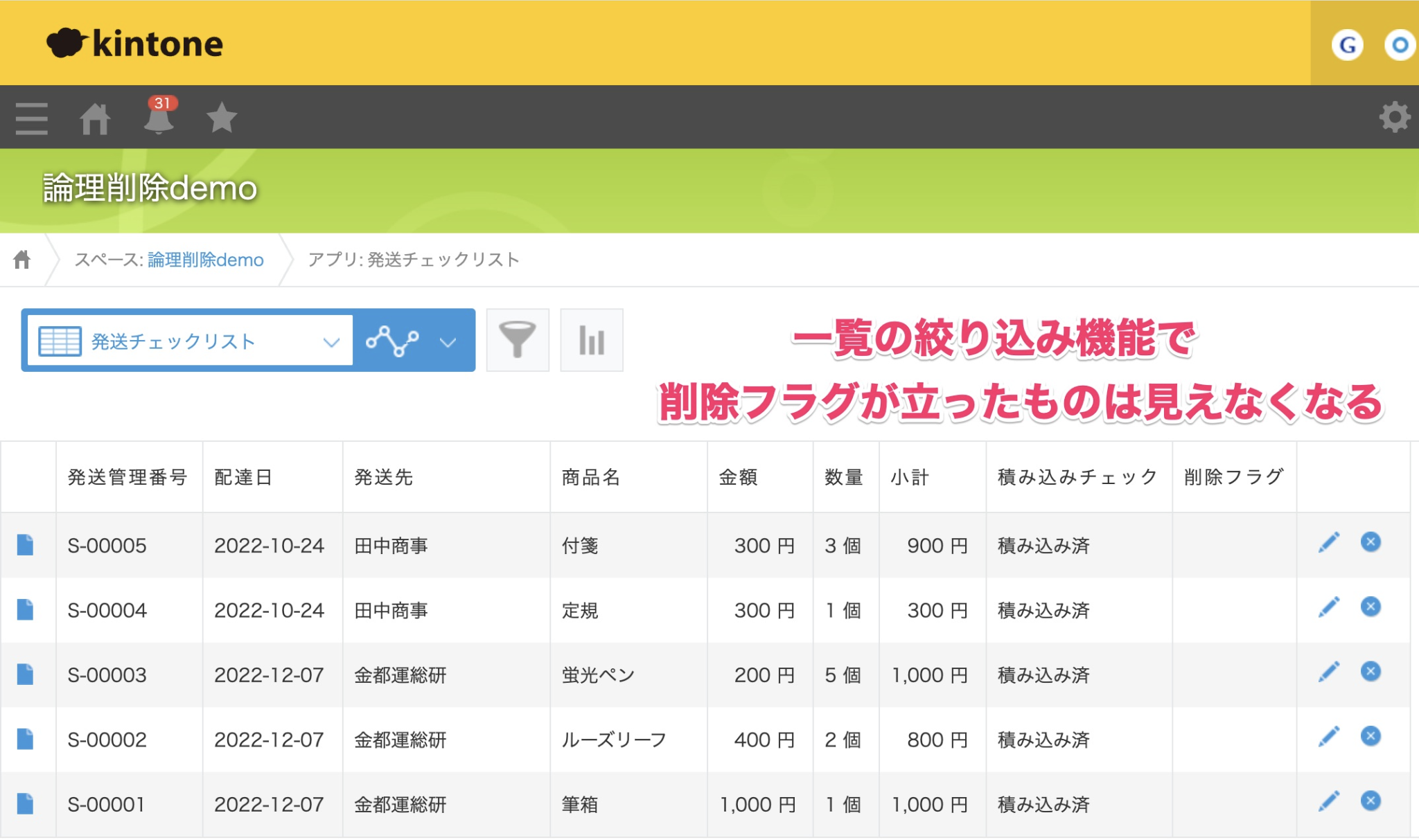Open the chart aggregation icon

point(592,340)
